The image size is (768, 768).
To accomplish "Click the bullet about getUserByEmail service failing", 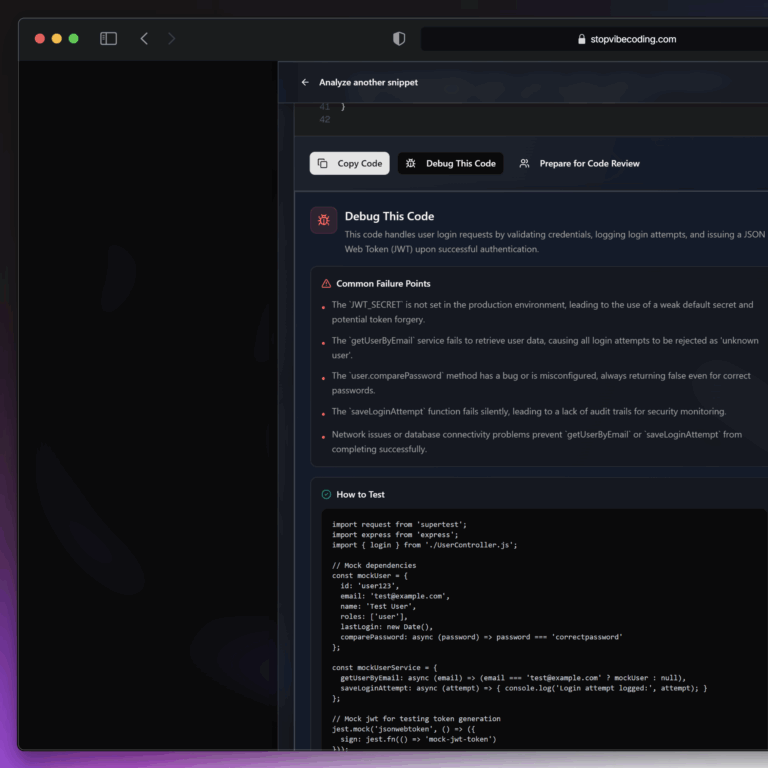I will click(x=545, y=348).
